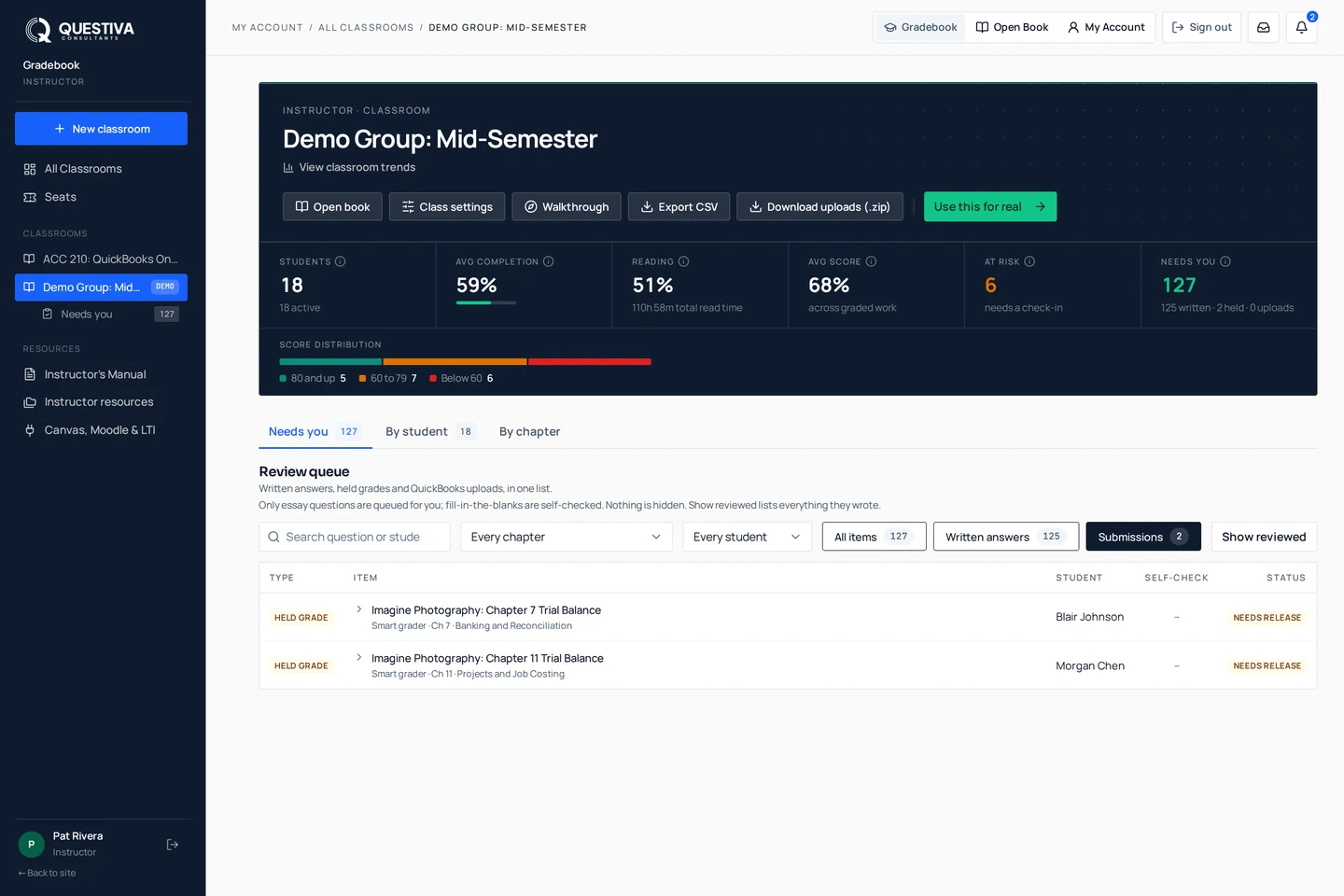Click the Avg Score info icon
The height and width of the screenshot is (896, 1344).
(x=871, y=261)
